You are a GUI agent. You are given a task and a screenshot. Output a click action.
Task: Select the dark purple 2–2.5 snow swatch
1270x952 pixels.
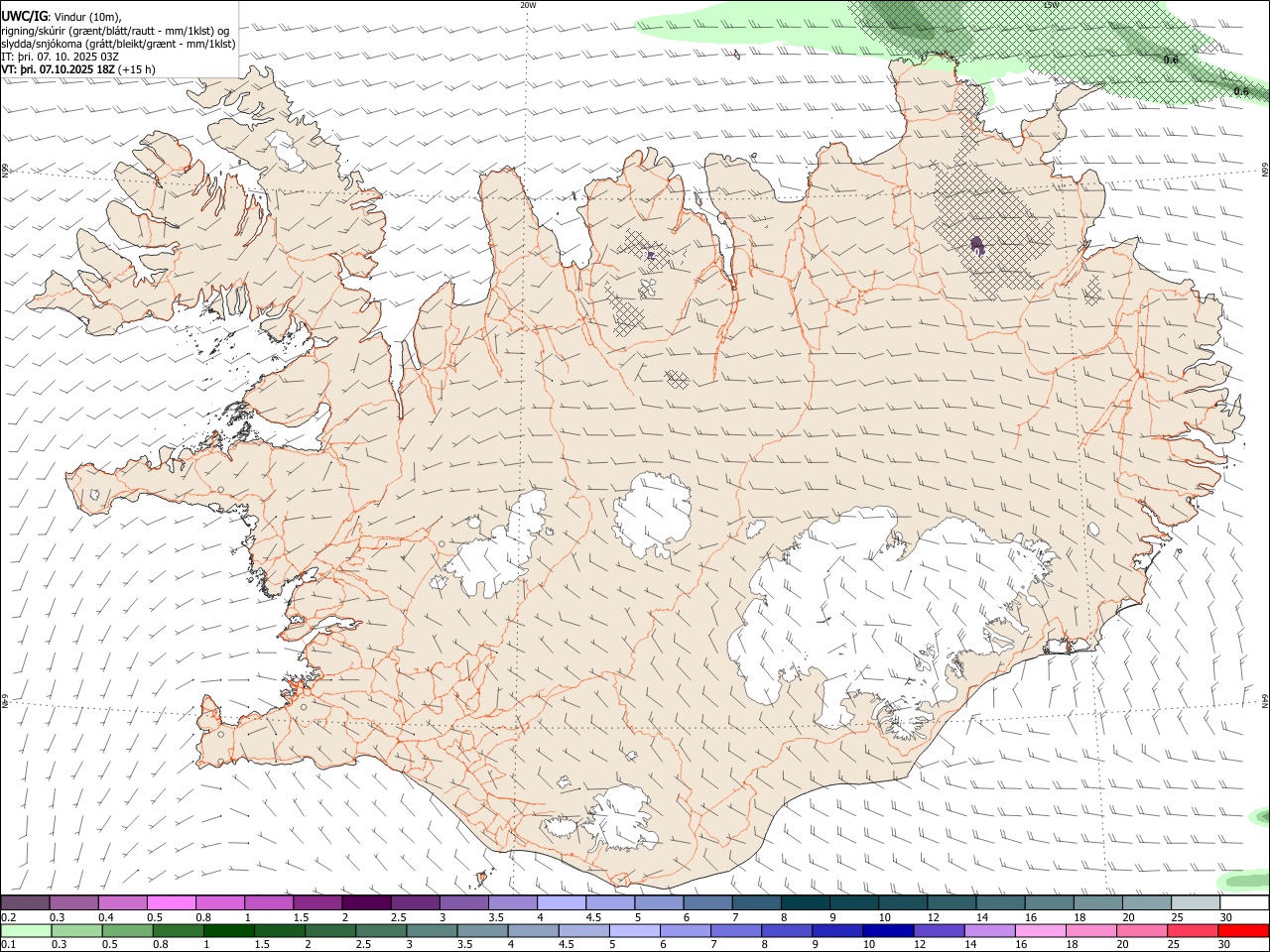[366, 902]
